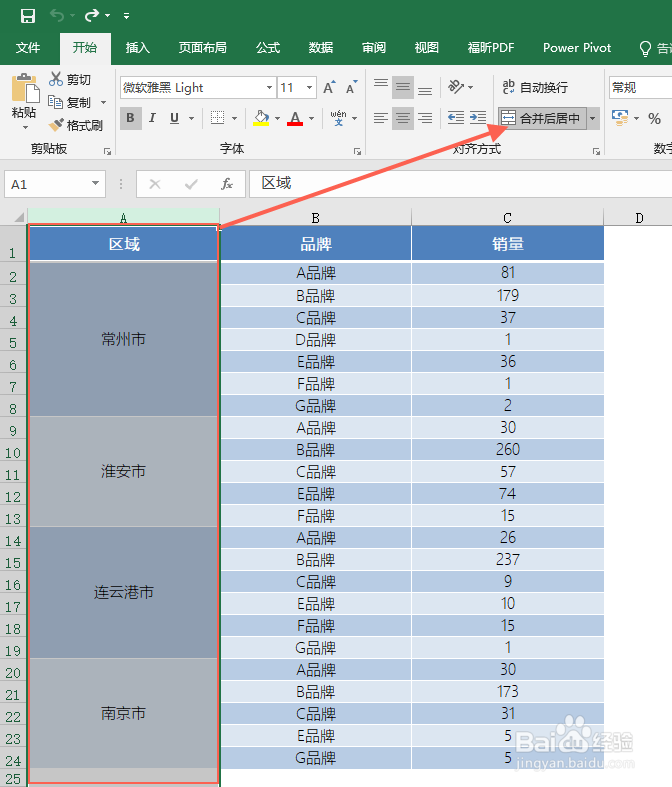
Task: Expand the Name Box dropdown arrow
Action: pos(95,184)
